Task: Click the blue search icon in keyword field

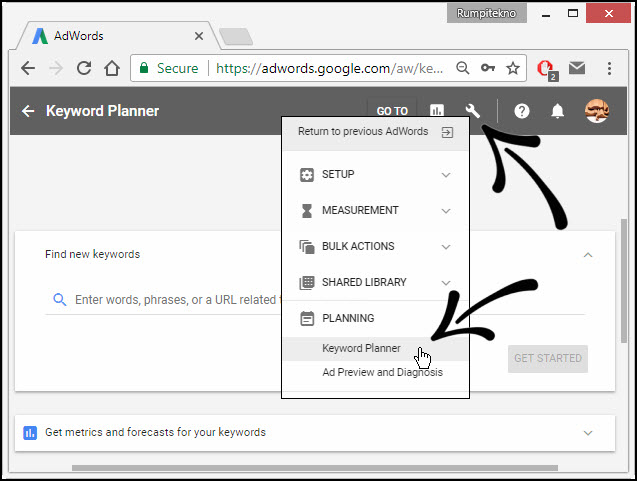Action: (x=60, y=300)
